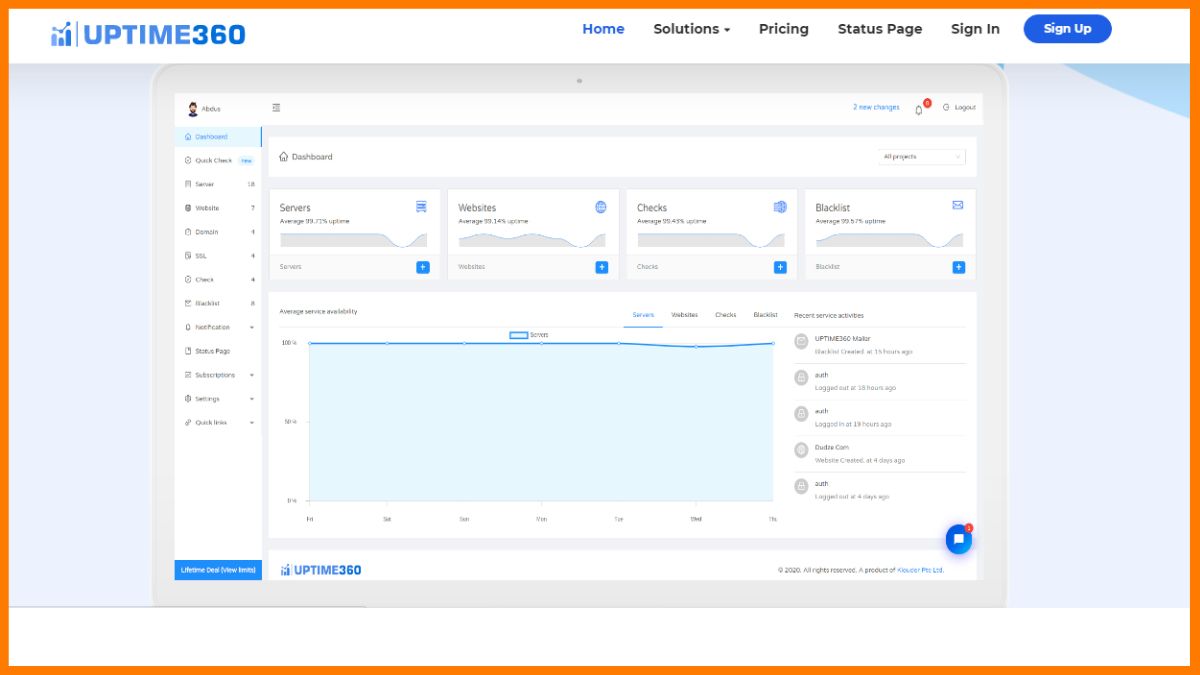
Task: Add a check with the plus button
Action: pyautogui.click(x=780, y=267)
